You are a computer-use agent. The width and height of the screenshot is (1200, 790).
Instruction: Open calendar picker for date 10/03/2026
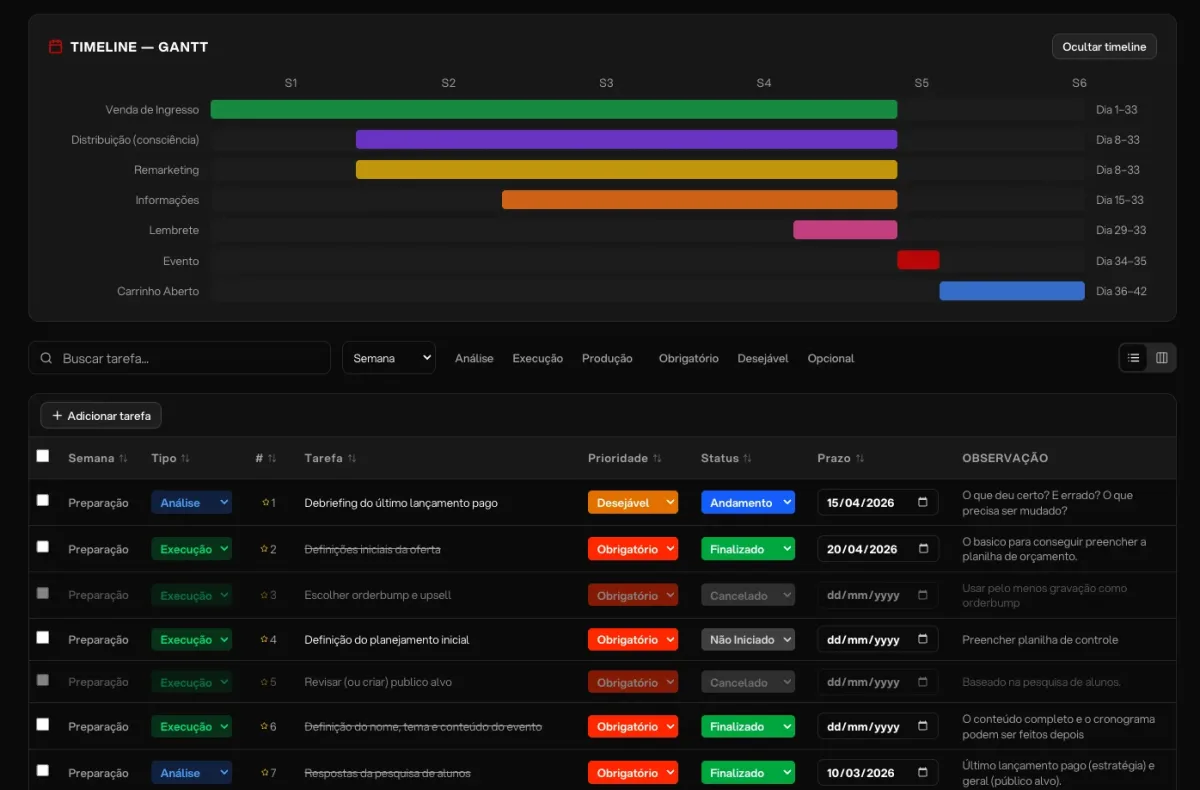(x=922, y=773)
